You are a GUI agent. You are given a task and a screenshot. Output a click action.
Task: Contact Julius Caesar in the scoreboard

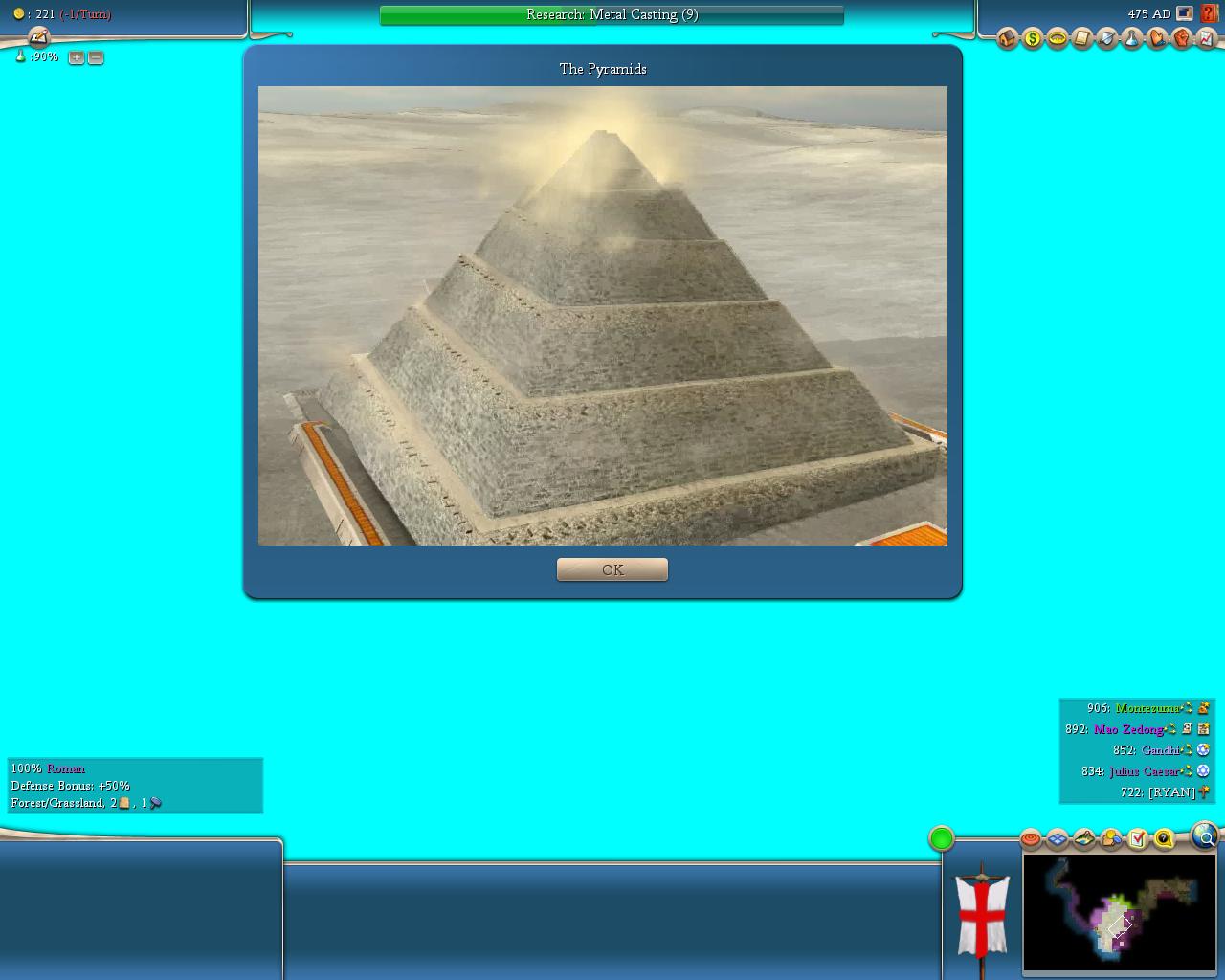pos(1144,771)
